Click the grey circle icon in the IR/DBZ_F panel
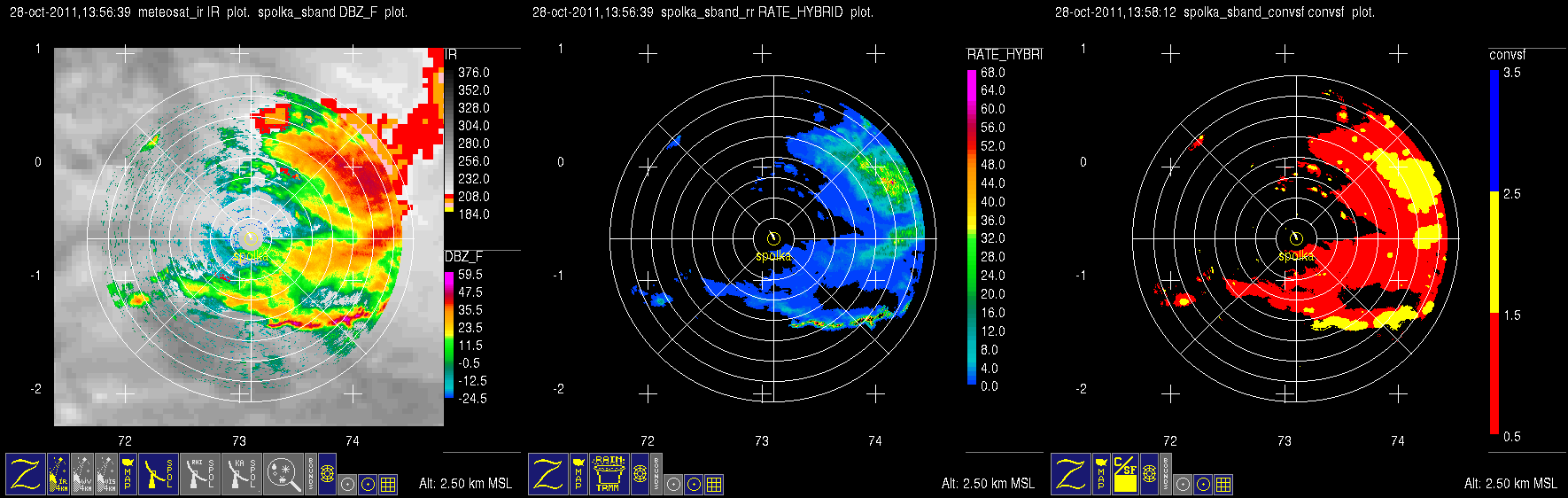The height and width of the screenshot is (498, 1568). click(x=347, y=485)
